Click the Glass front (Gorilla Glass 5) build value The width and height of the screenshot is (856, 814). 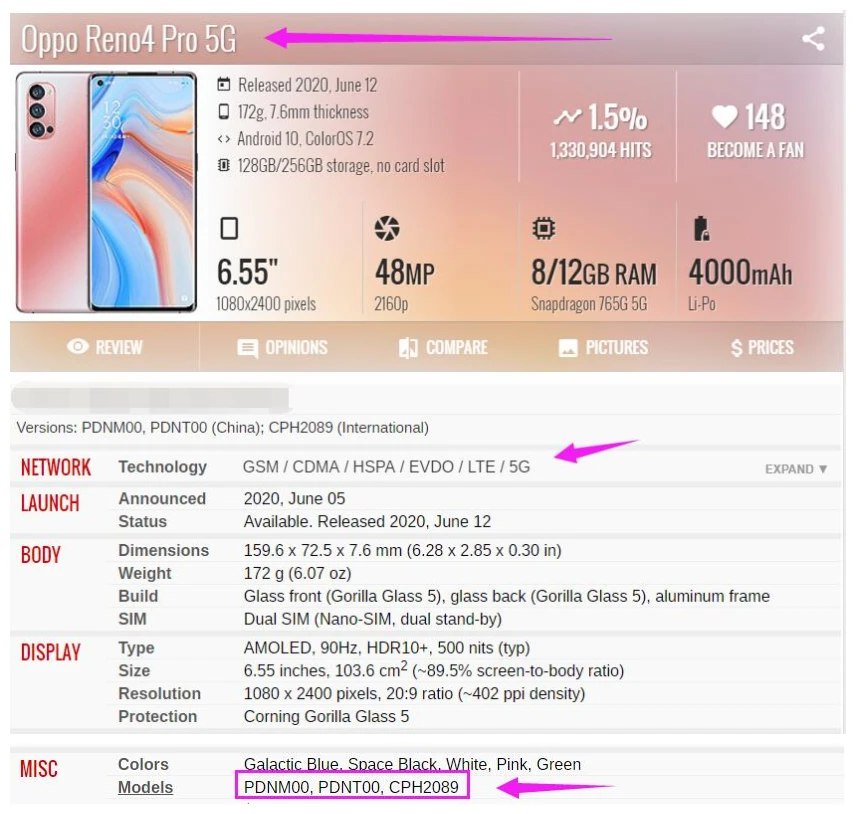tap(507, 596)
